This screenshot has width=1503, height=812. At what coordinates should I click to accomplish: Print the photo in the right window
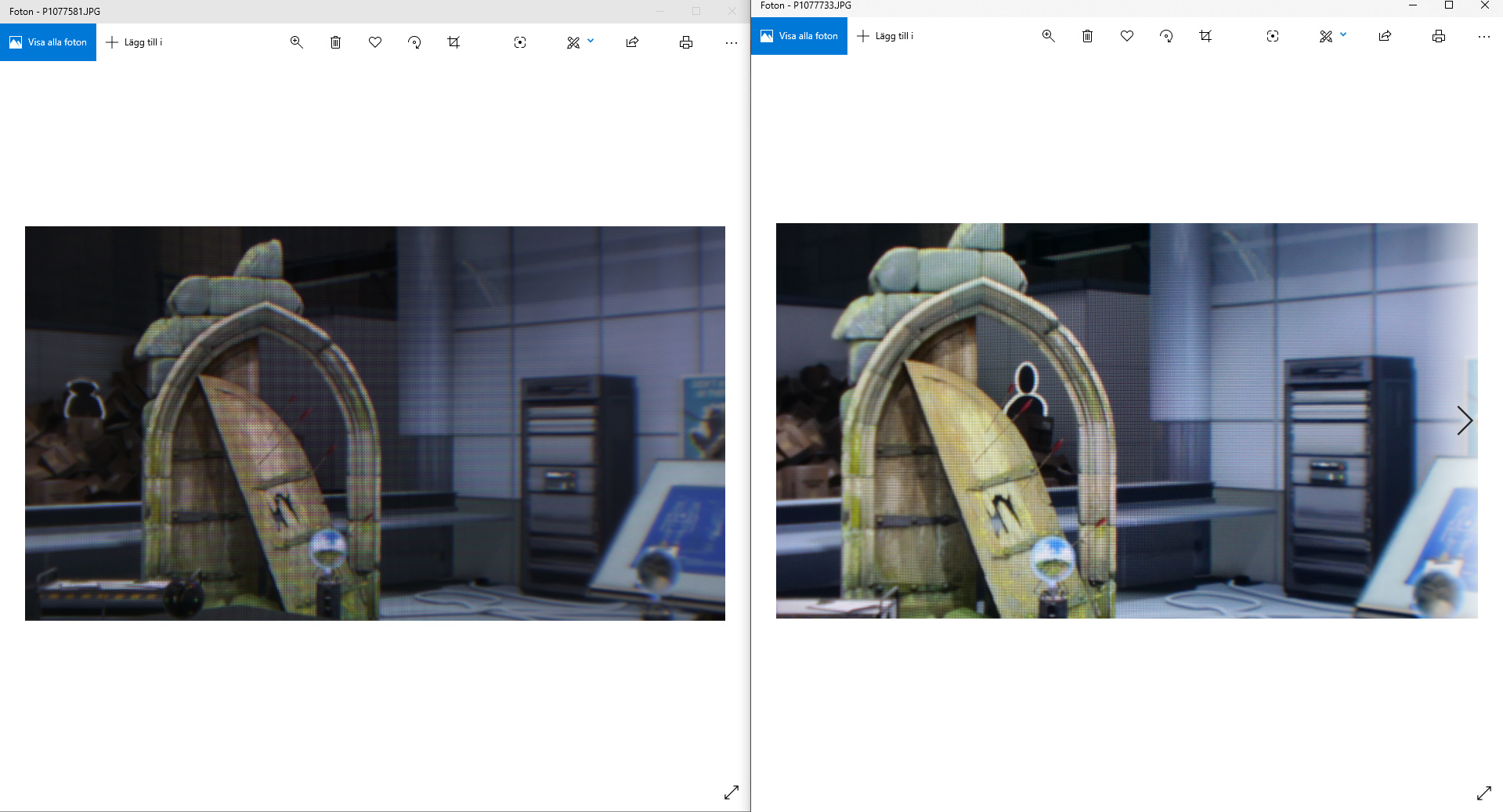tap(1438, 36)
